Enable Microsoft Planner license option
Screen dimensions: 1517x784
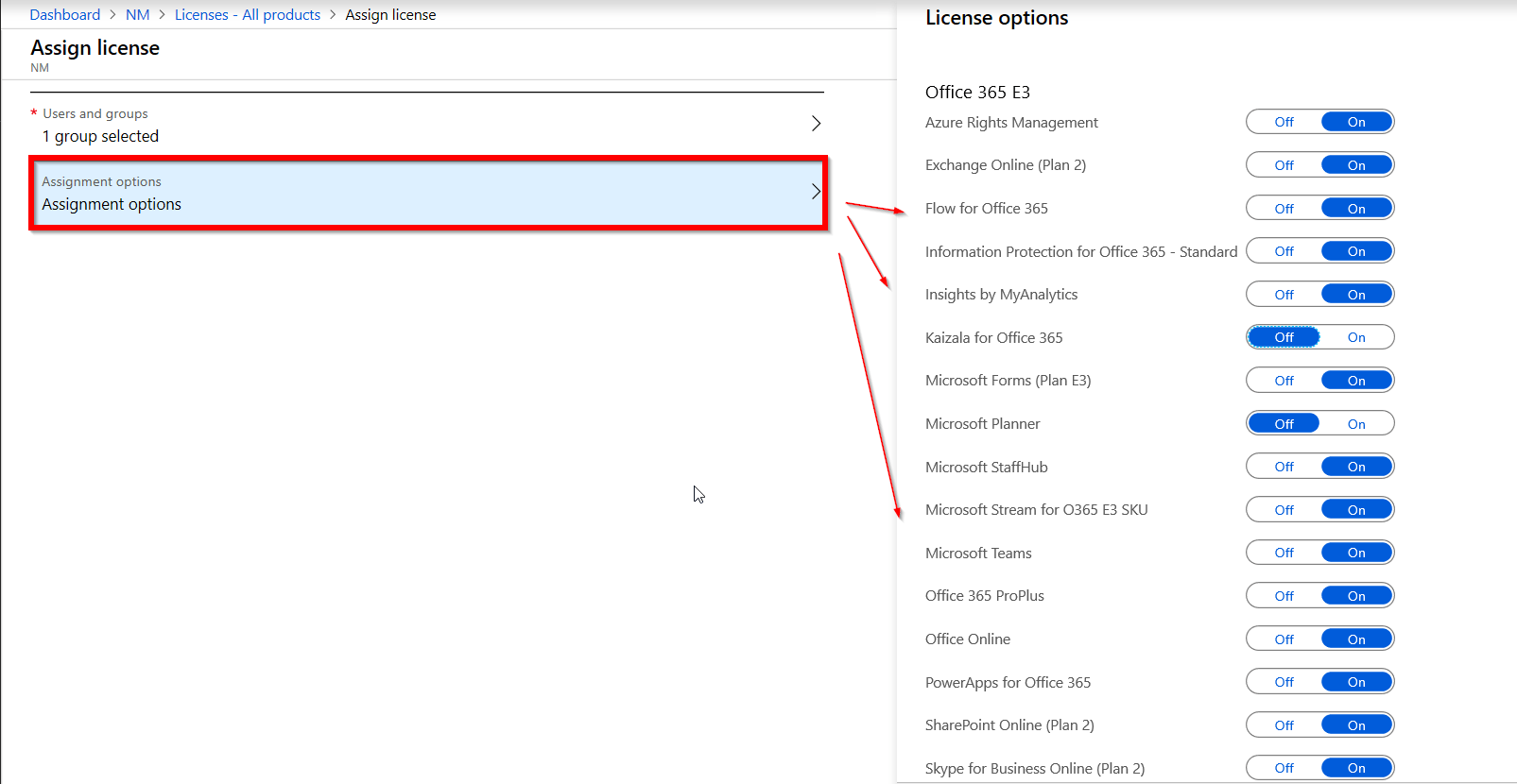coord(1356,424)
